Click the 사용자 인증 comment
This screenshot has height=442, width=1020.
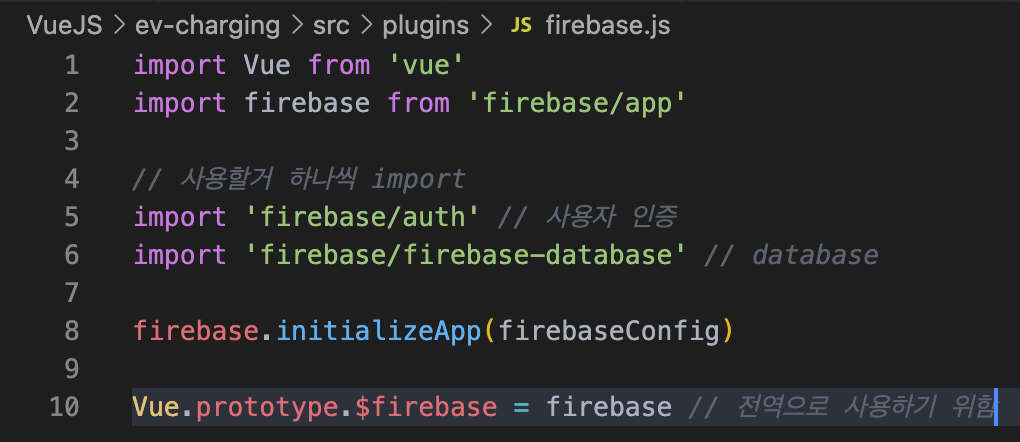click(587, 217)
